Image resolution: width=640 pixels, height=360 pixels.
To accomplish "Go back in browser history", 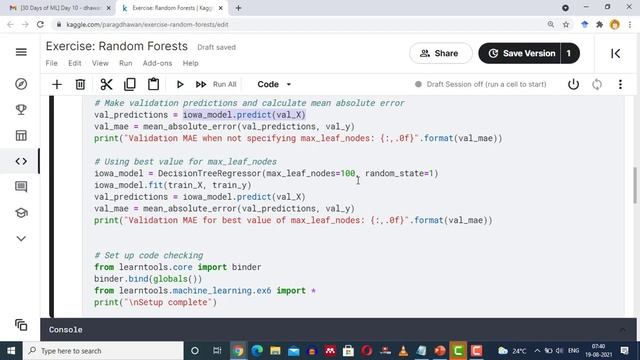I will 10,24.
